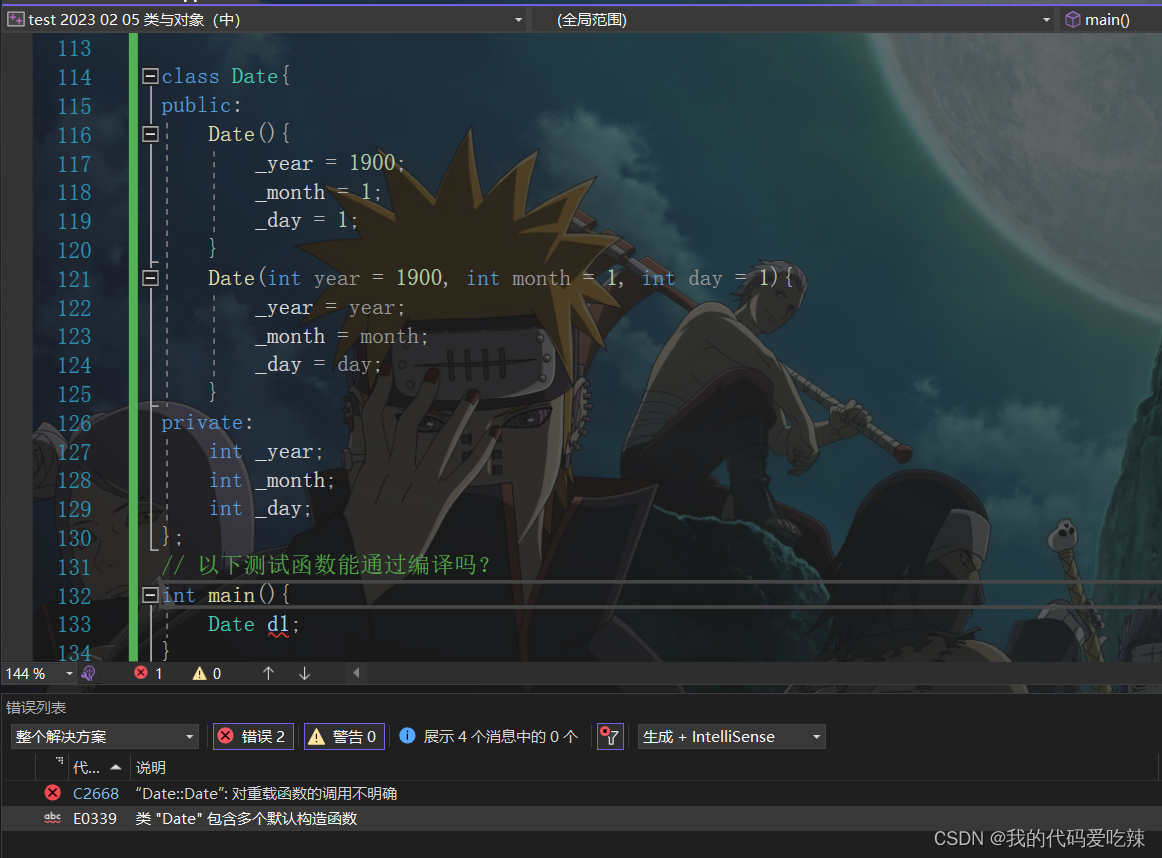This screenshot has width=1162, height=858.
Task: Click the horizontal scroll left arrow
Action: pos(356,673)
